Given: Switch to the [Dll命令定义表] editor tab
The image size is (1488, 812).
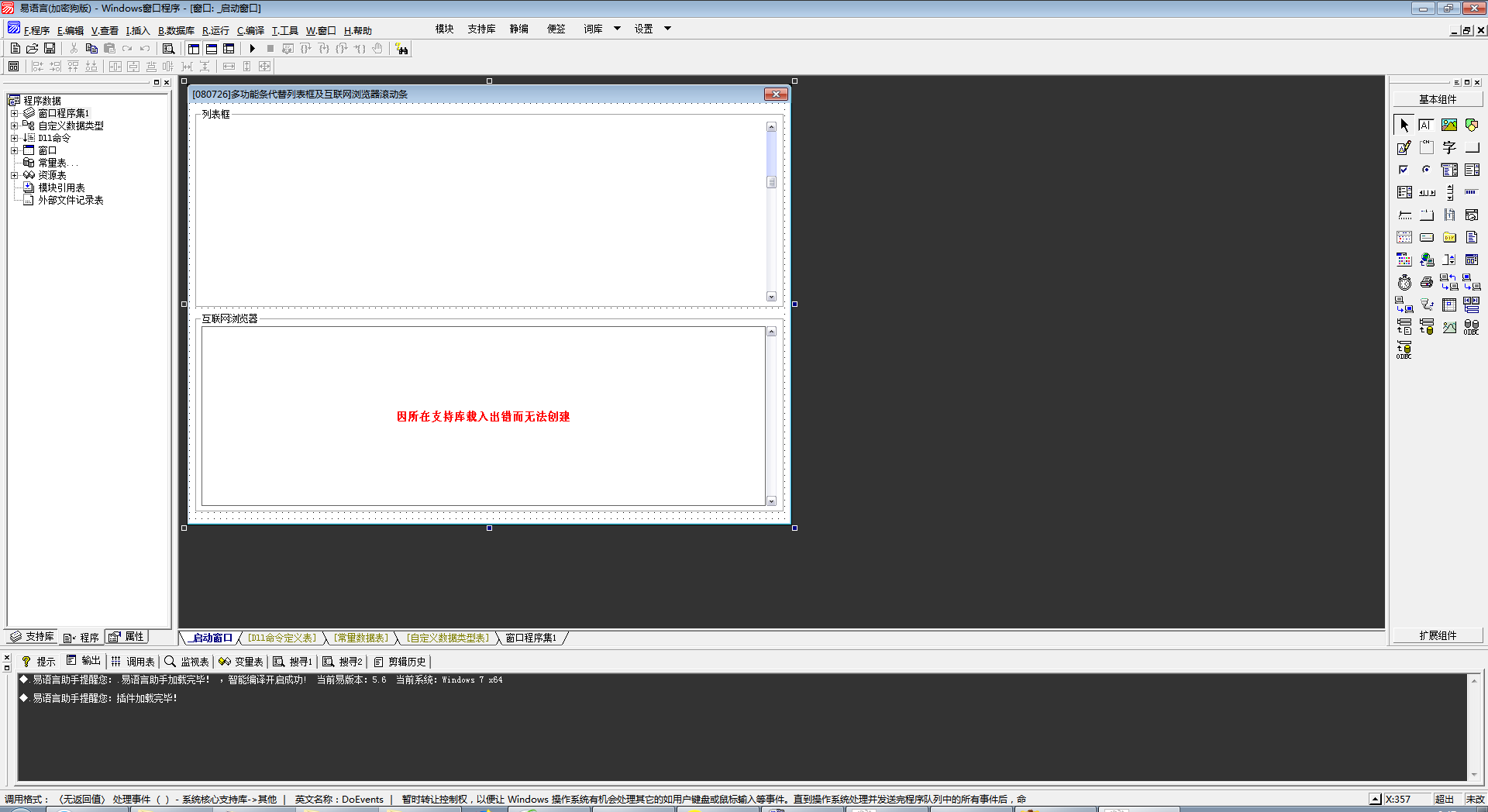Looking at the screenshot, I should click(x=281, y=638).
